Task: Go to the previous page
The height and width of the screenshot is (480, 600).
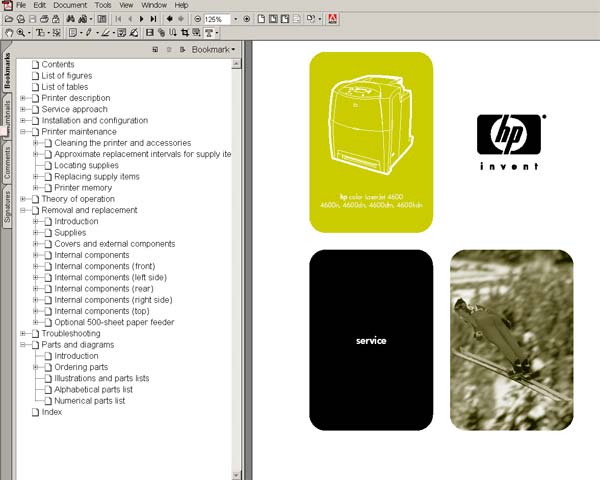Action: point(130,19)
